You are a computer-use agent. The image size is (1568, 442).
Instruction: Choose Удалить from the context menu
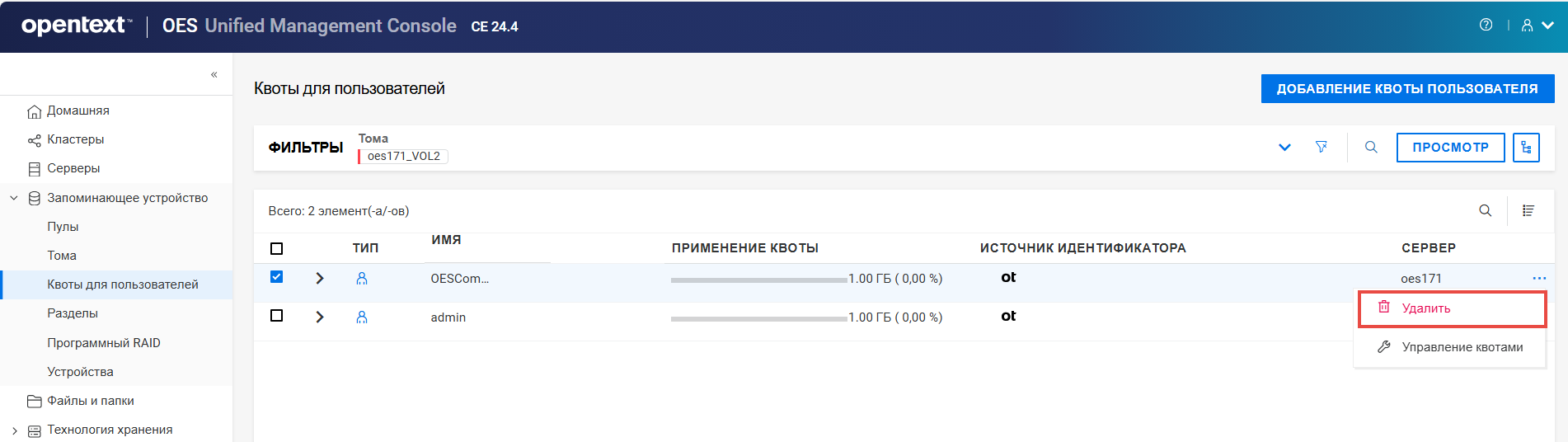(x=1425, y=308)
